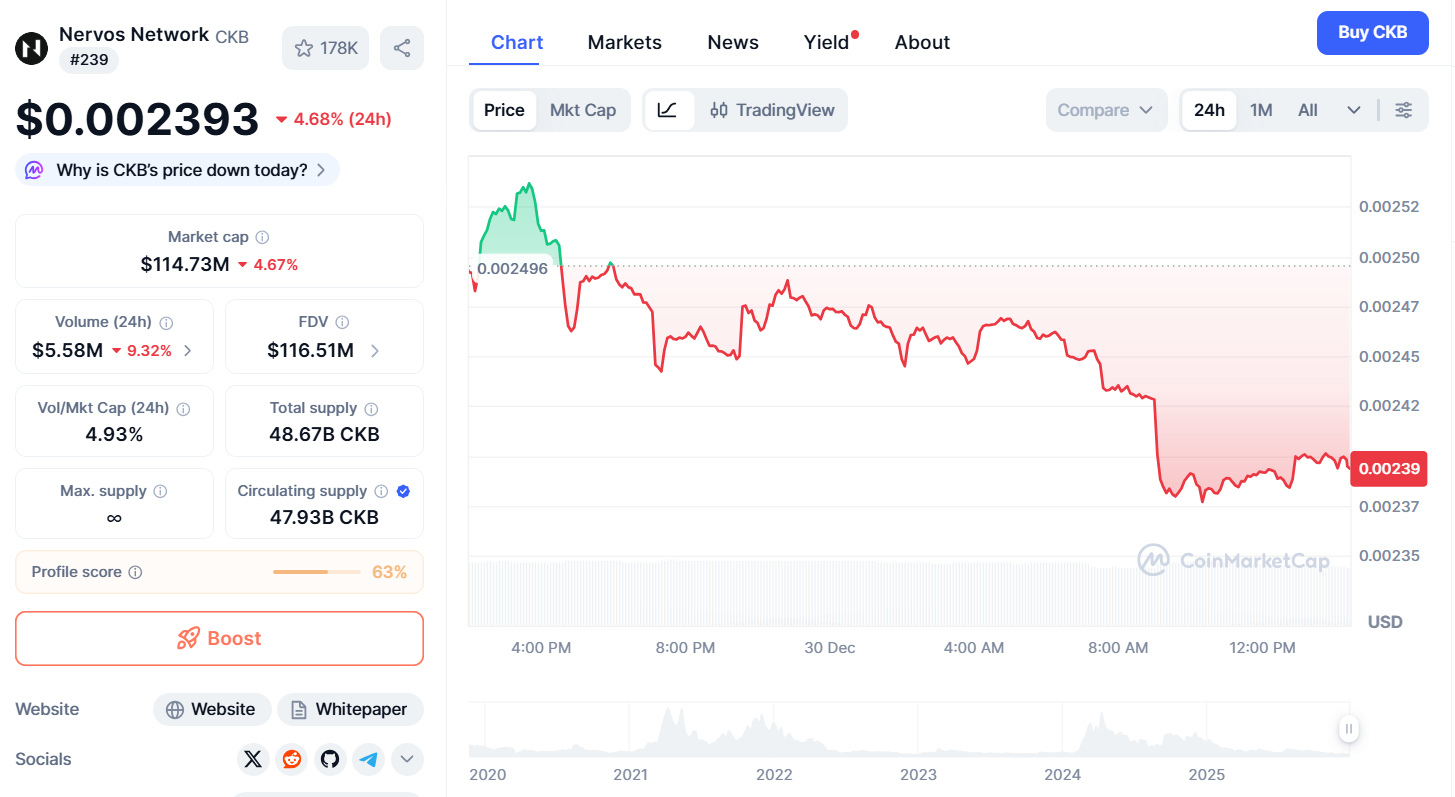Open Nervos Network's X profile icon

click(x=253, y=759)
